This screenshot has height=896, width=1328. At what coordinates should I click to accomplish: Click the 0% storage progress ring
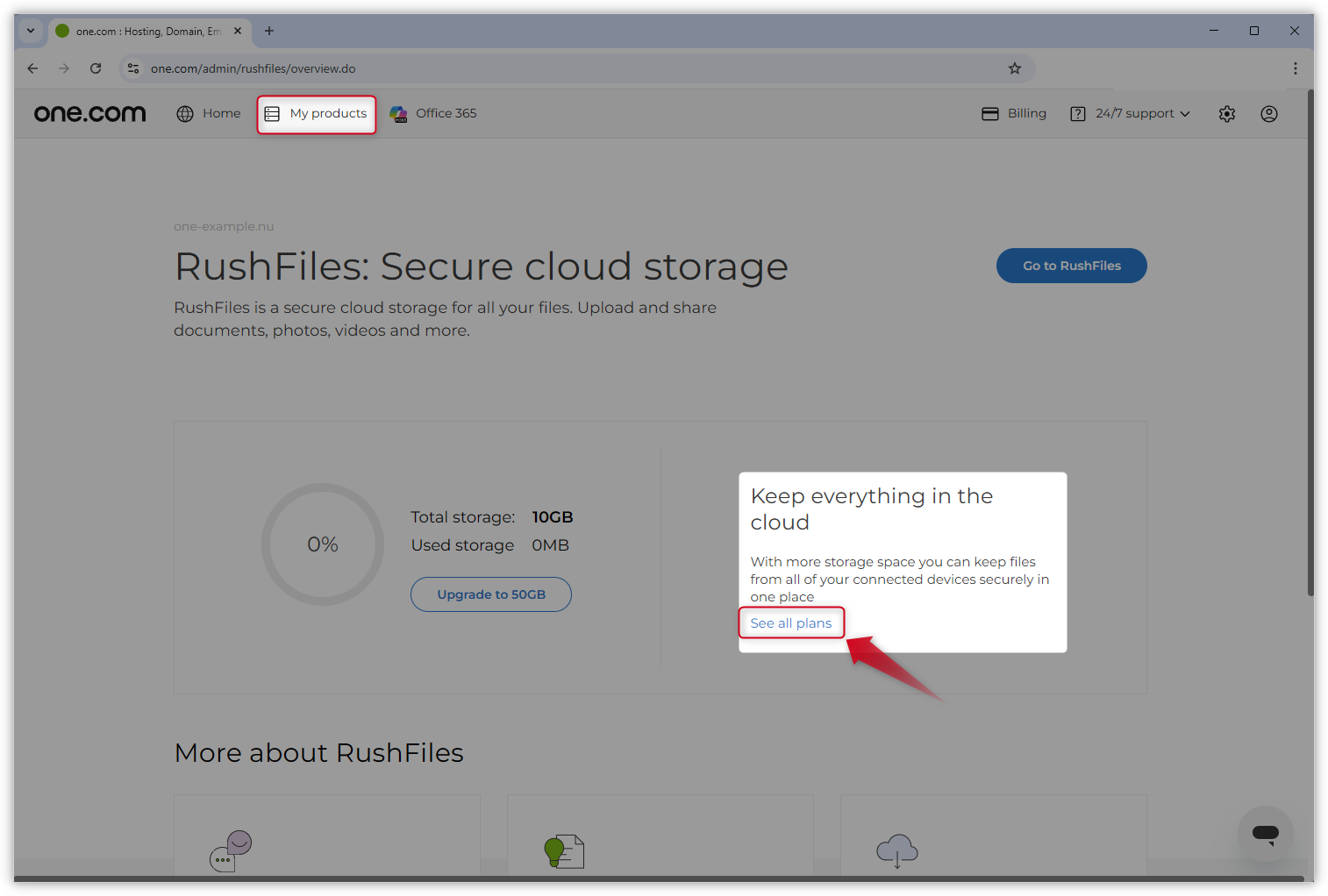coord(322,544)
